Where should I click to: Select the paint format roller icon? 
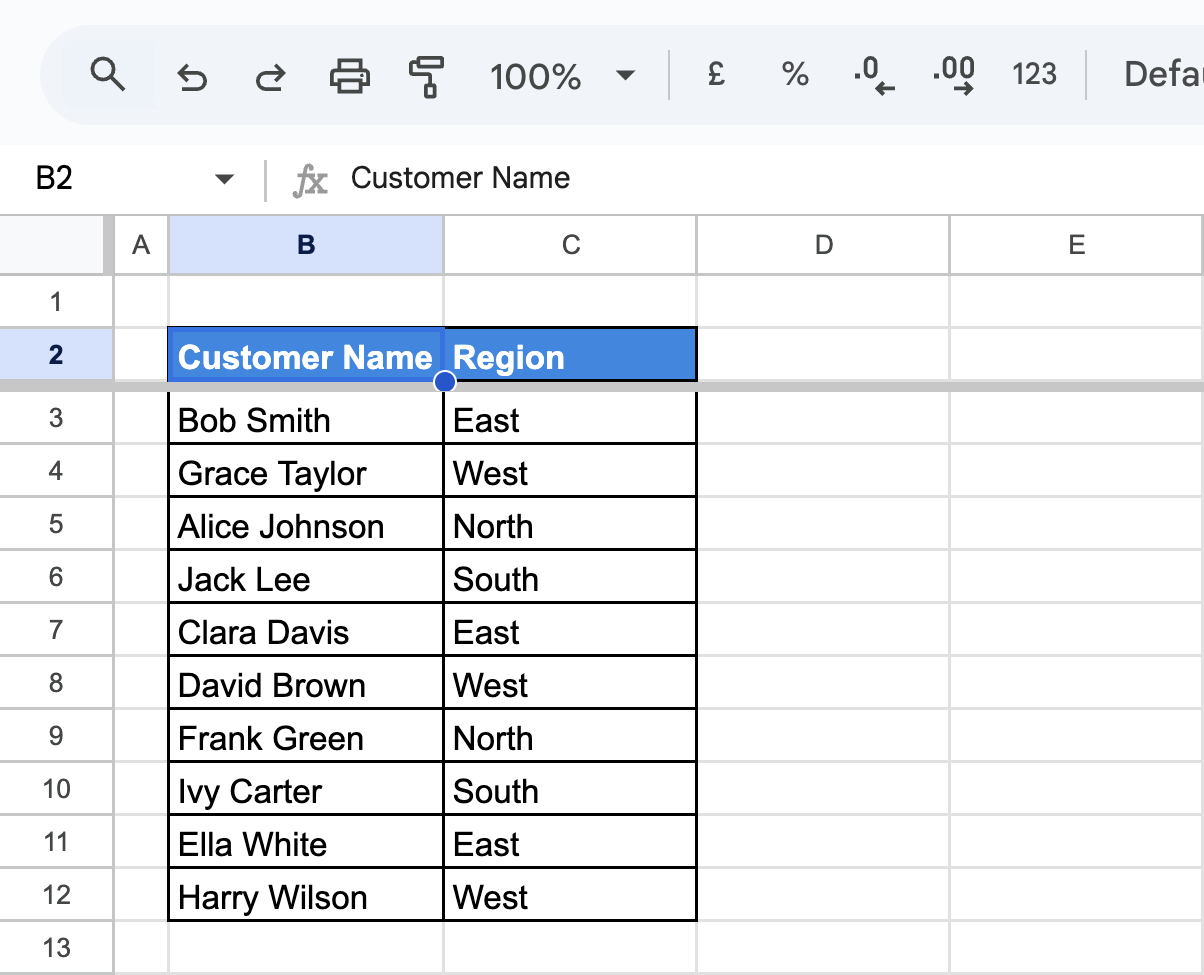[427, 76]
